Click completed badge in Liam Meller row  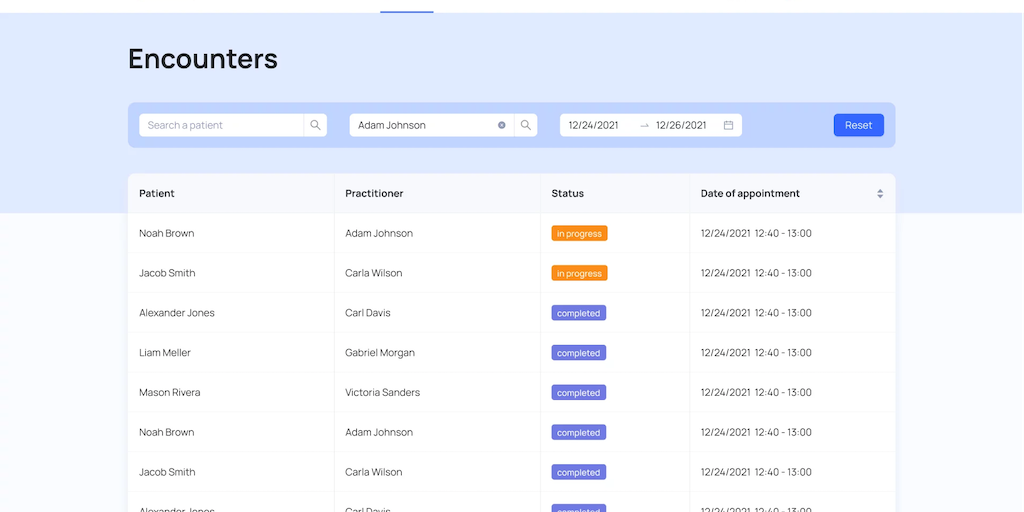tap(578, 353)
